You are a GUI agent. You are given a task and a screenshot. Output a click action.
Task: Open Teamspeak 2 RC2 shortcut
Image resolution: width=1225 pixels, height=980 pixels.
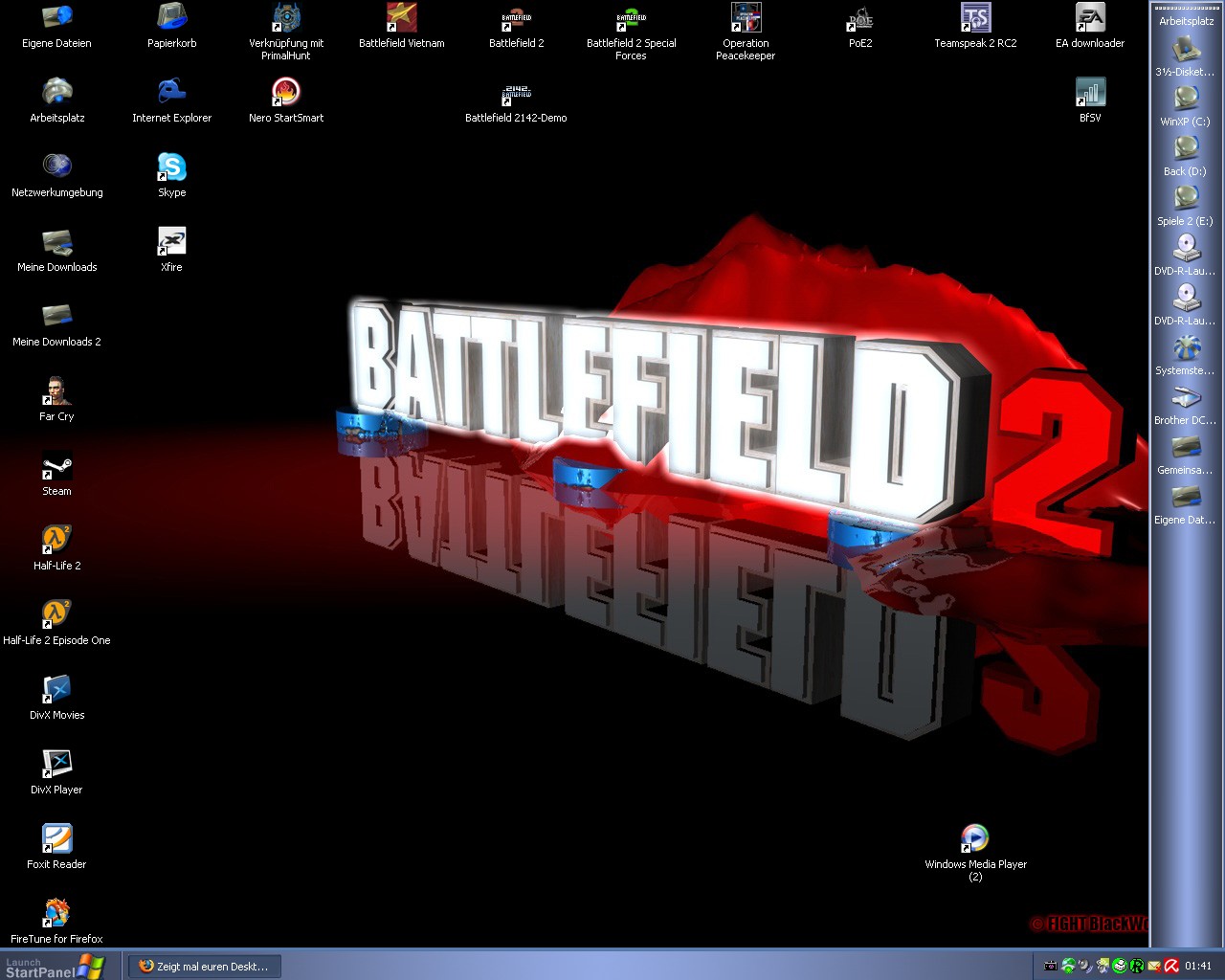click(975, 17)
